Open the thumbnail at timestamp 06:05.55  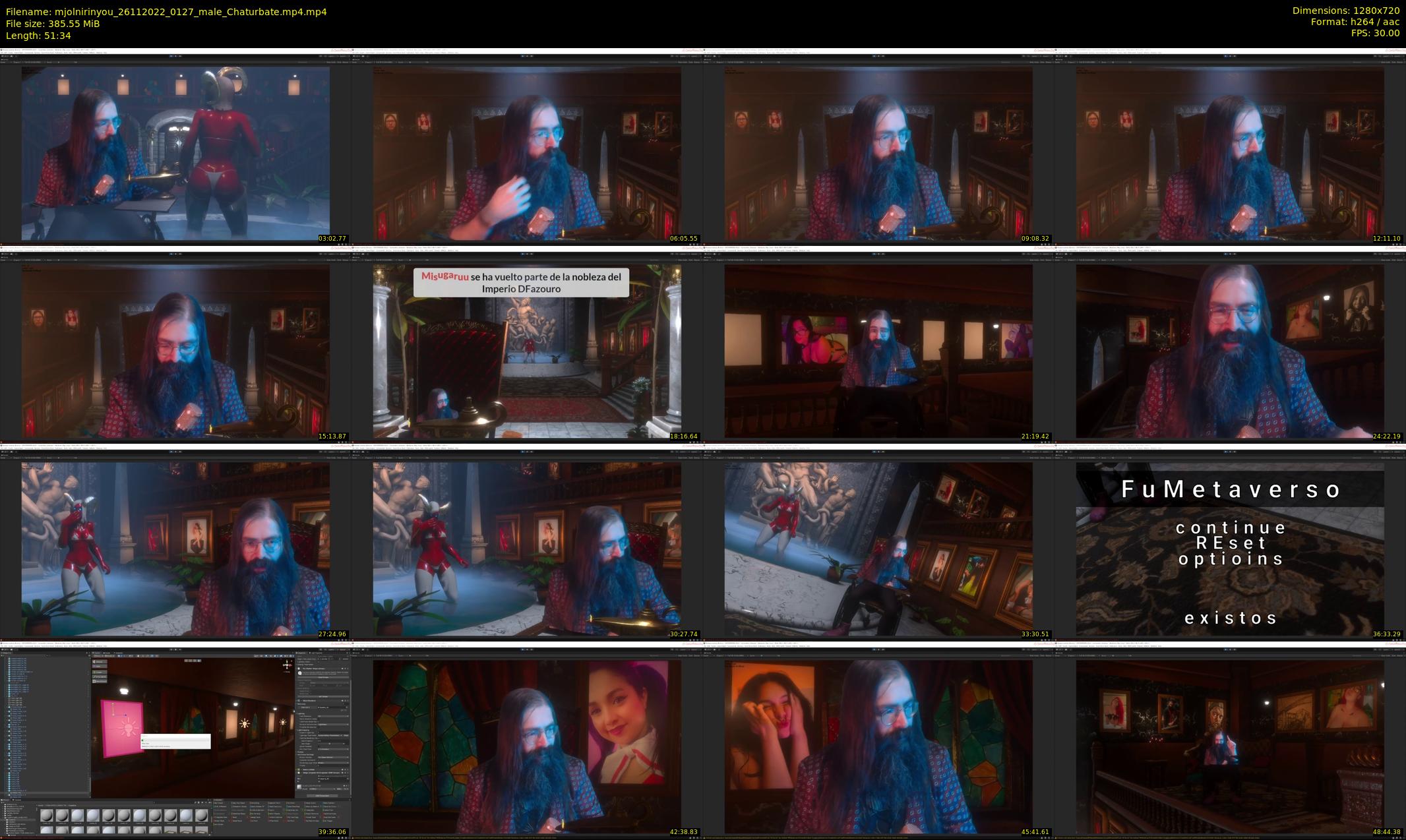pos(528,146)
